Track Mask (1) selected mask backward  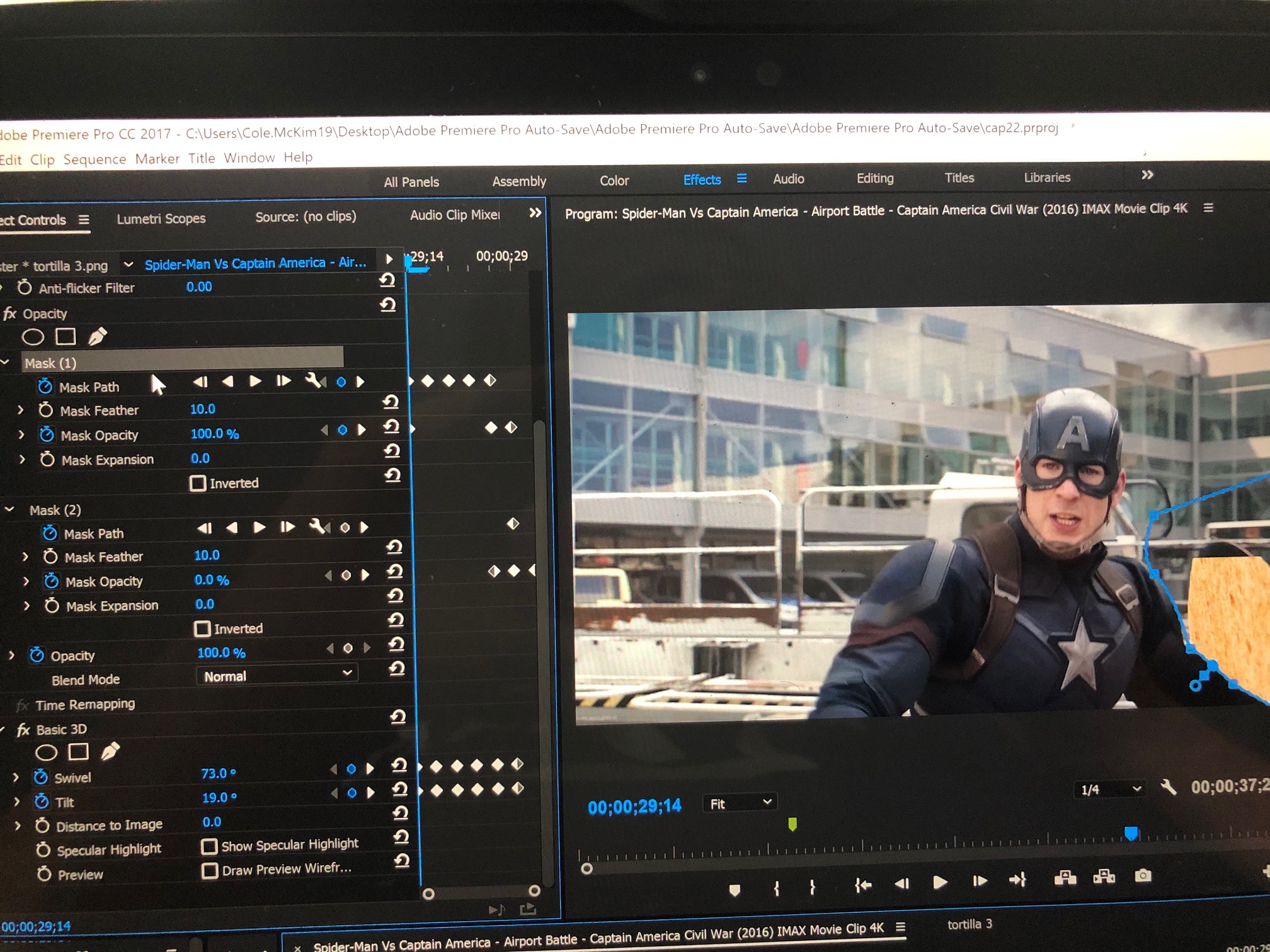click(x=228, y=382)
